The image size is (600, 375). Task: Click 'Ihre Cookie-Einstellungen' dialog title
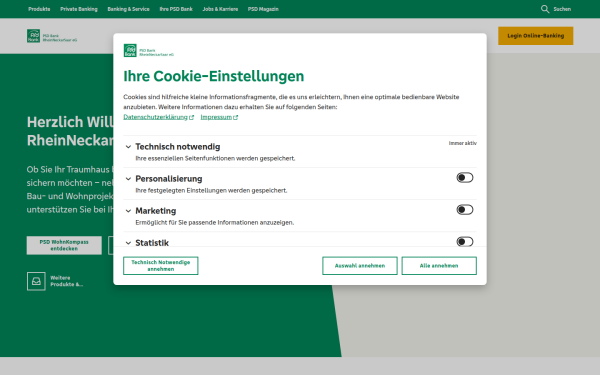[x=214, y=76]
